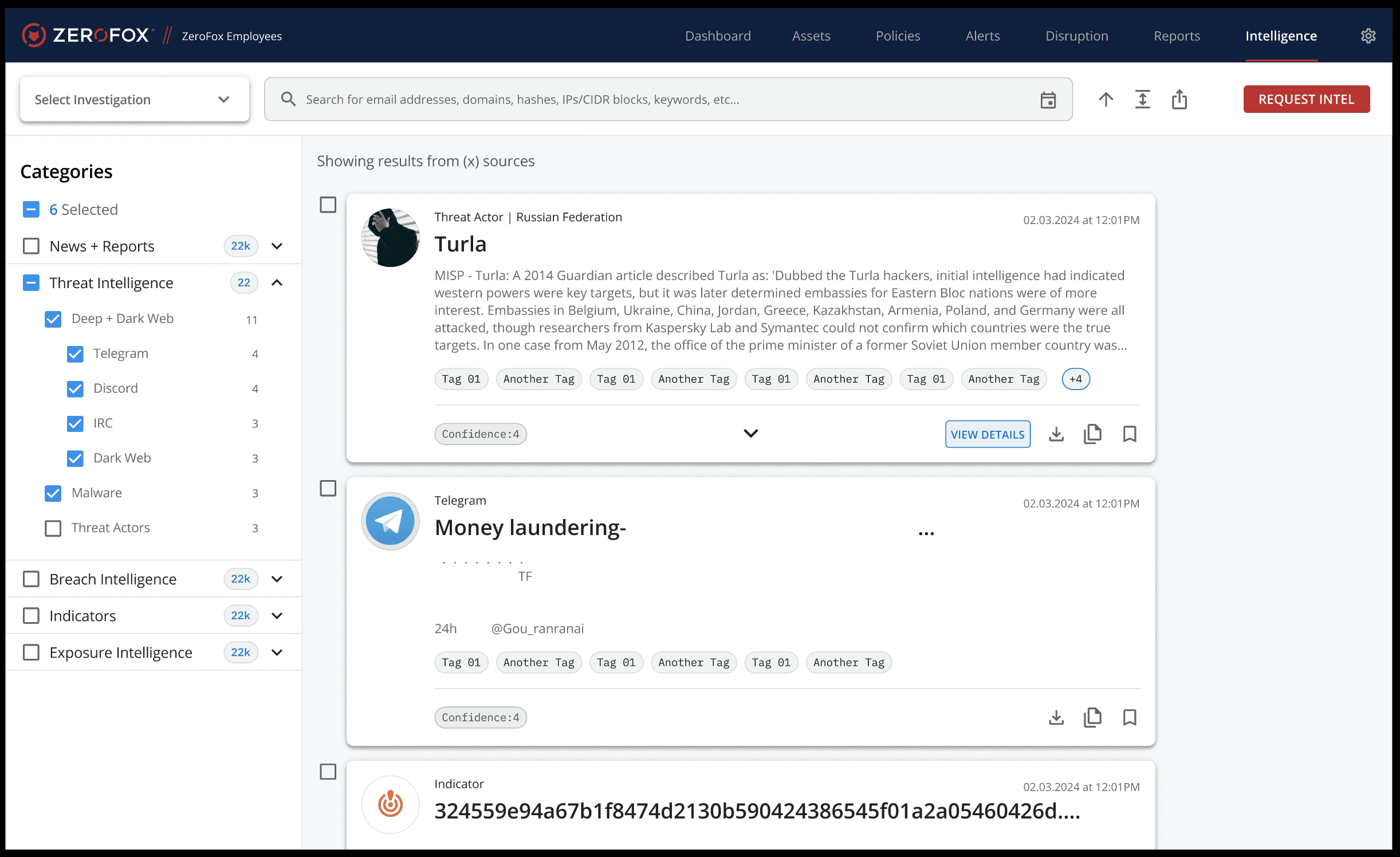Click the REQUEST INTEL button
The height and width of the screenshot is (857, 1400).
[1306, 100]
